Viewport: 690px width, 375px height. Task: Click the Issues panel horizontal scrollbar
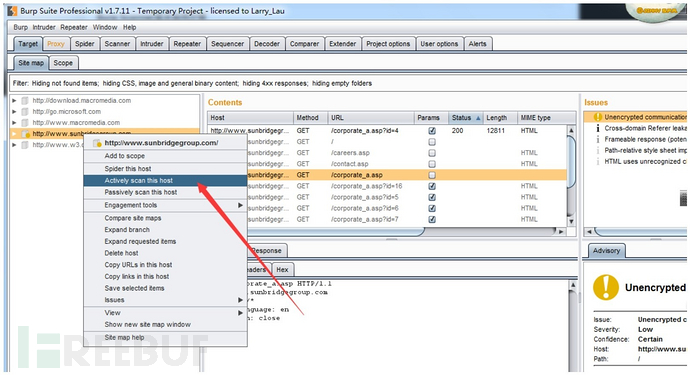click(640, 231)
